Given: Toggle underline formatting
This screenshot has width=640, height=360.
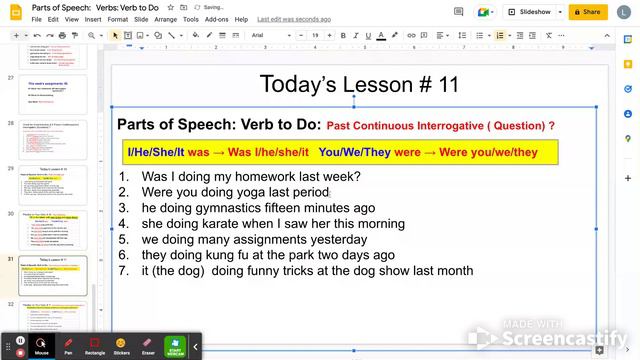Looking at the screenshot, I should [x=368, y=36].
